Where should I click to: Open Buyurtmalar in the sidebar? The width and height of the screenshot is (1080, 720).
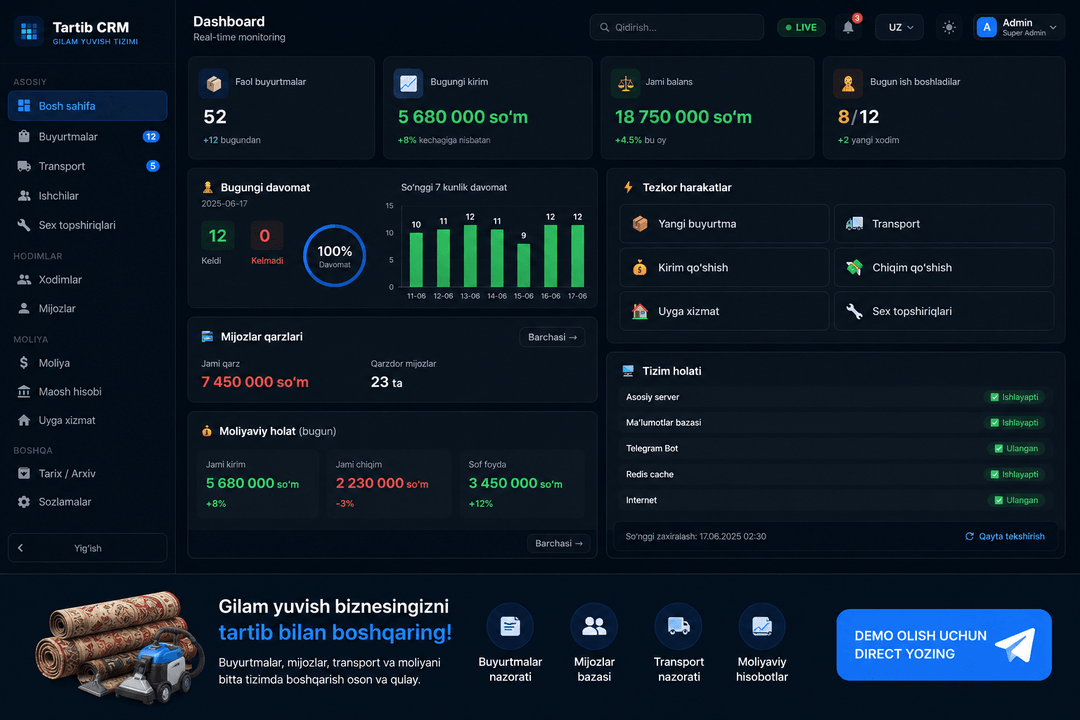tap(87, 136)
